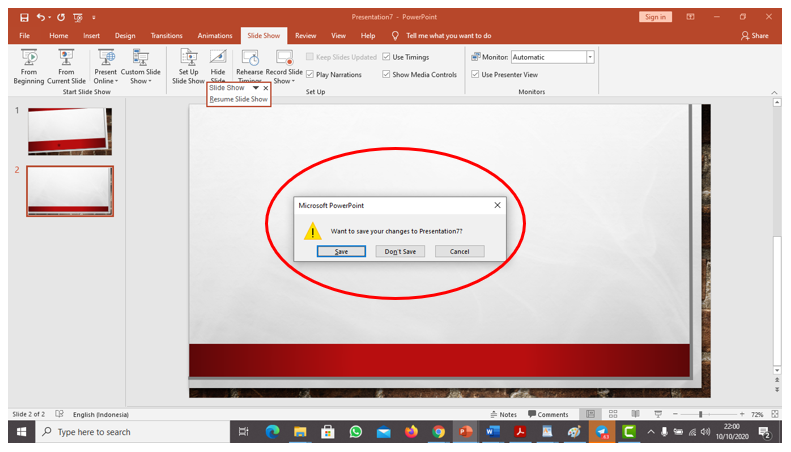Open Windows Start menu
The width and height of the screenshot is (791, 452).
(21, 432)
